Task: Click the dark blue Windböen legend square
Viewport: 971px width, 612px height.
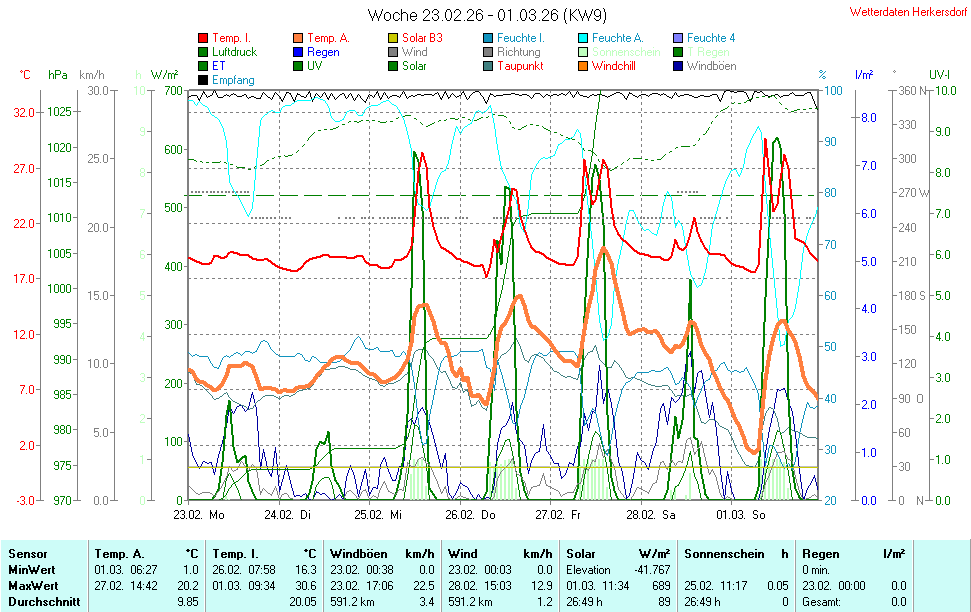Action: pyautogui.click(x=678, y=66)
